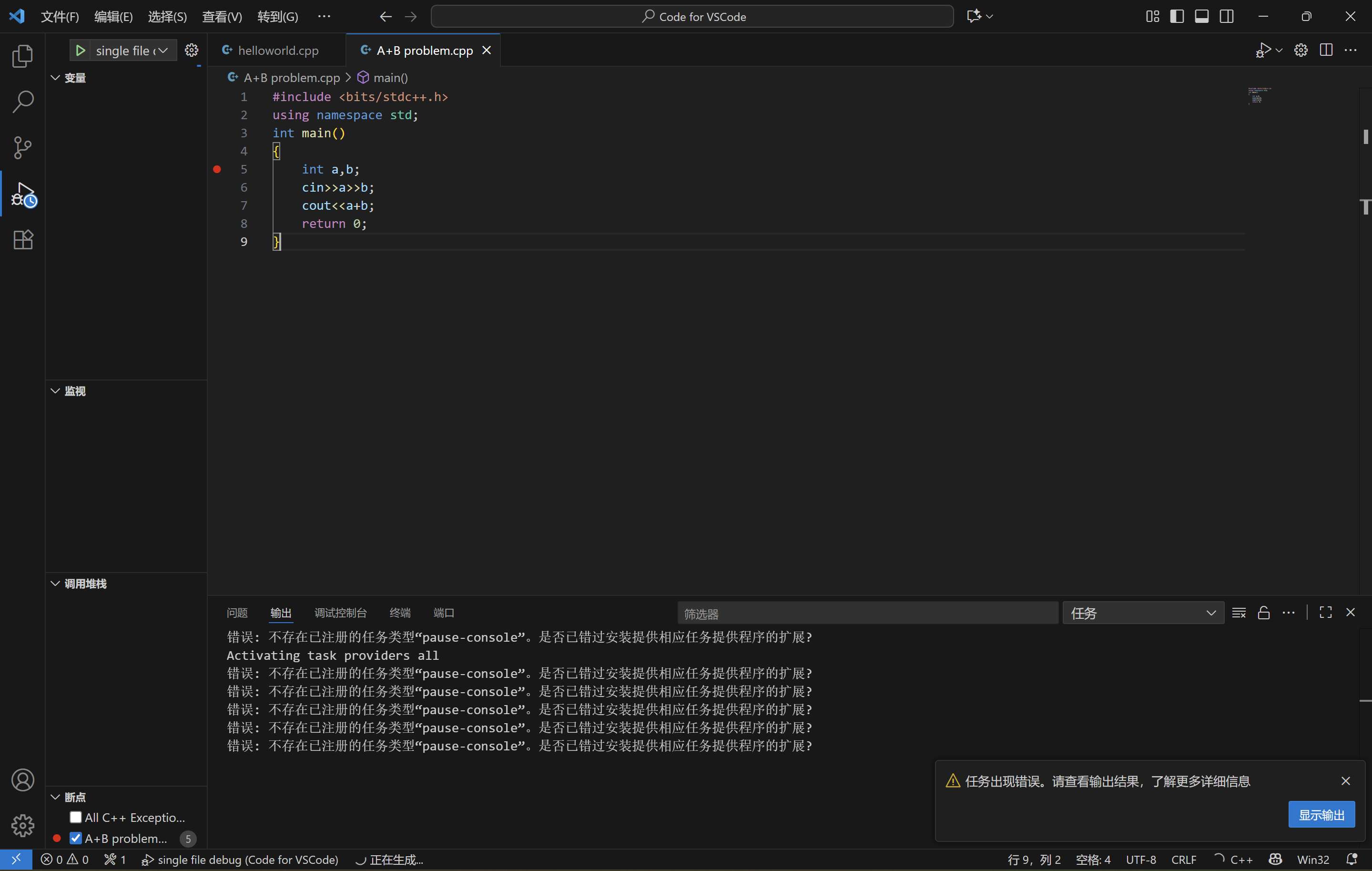Enable the All C++ Exceptions checkbox
The height and width of the screenshot is (871, 1372).
tap(76, 817)
